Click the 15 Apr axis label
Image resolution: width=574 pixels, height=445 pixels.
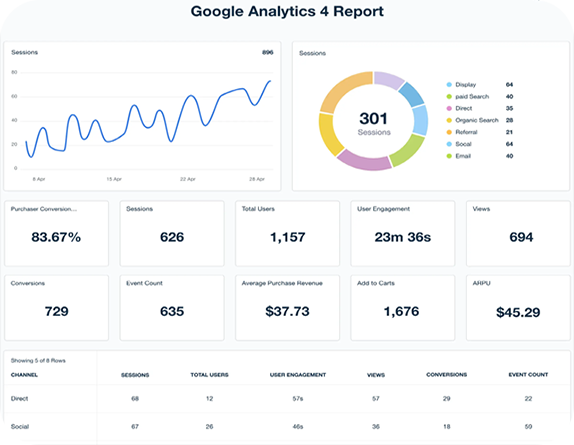point(114,179)
